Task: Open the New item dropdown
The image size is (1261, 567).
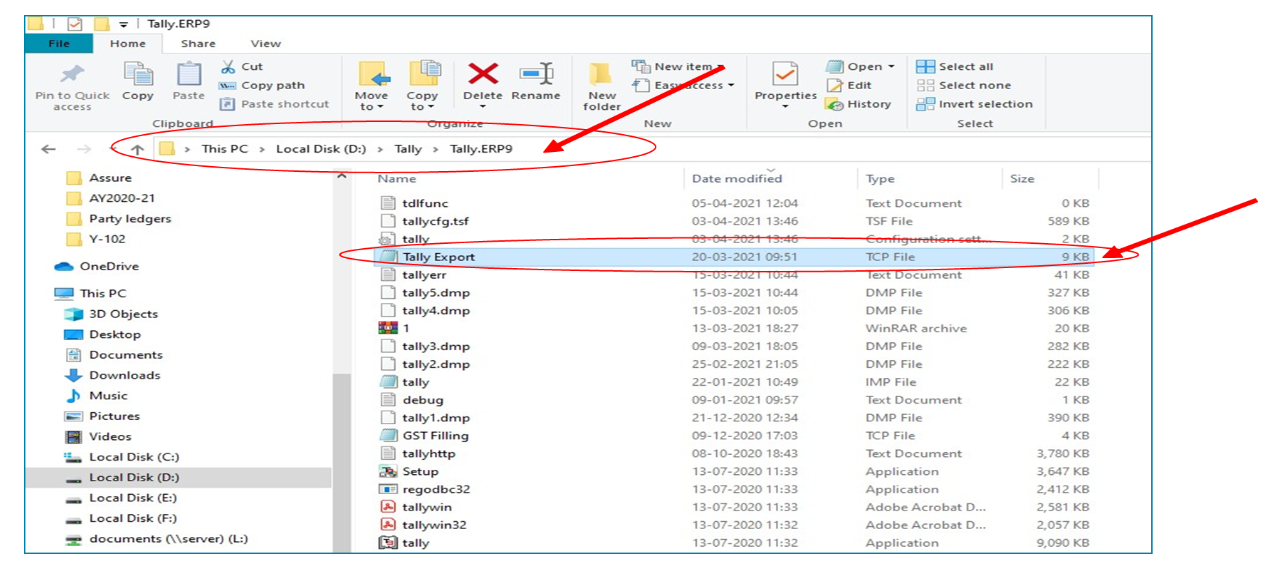Action: (679, 67)
